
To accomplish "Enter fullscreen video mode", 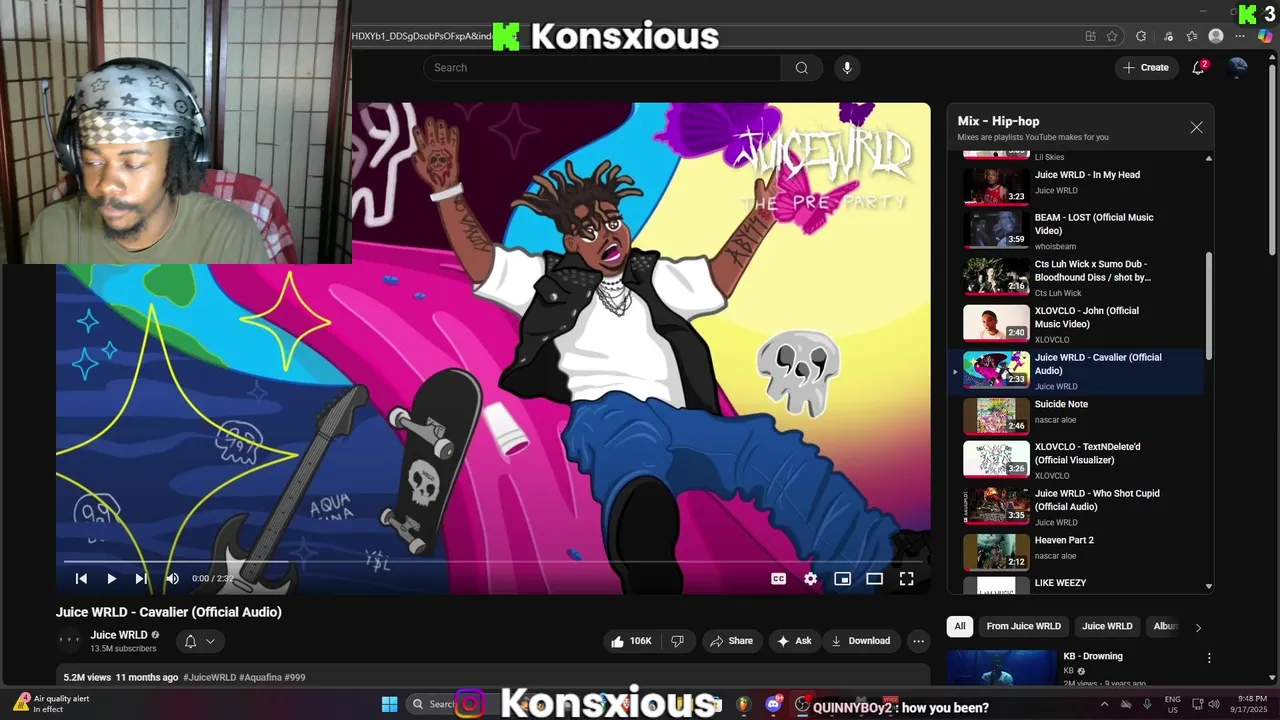I will tap(906, 579).
